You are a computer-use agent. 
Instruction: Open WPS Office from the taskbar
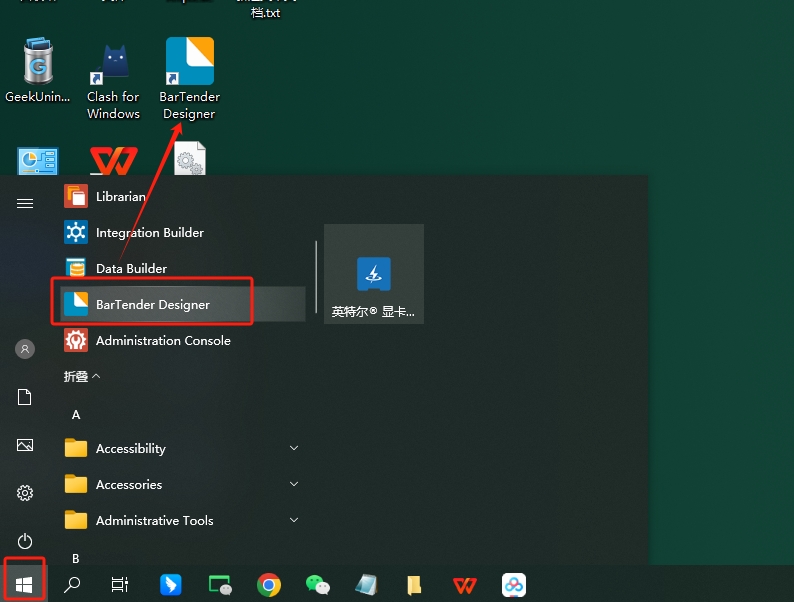(465, 585)
